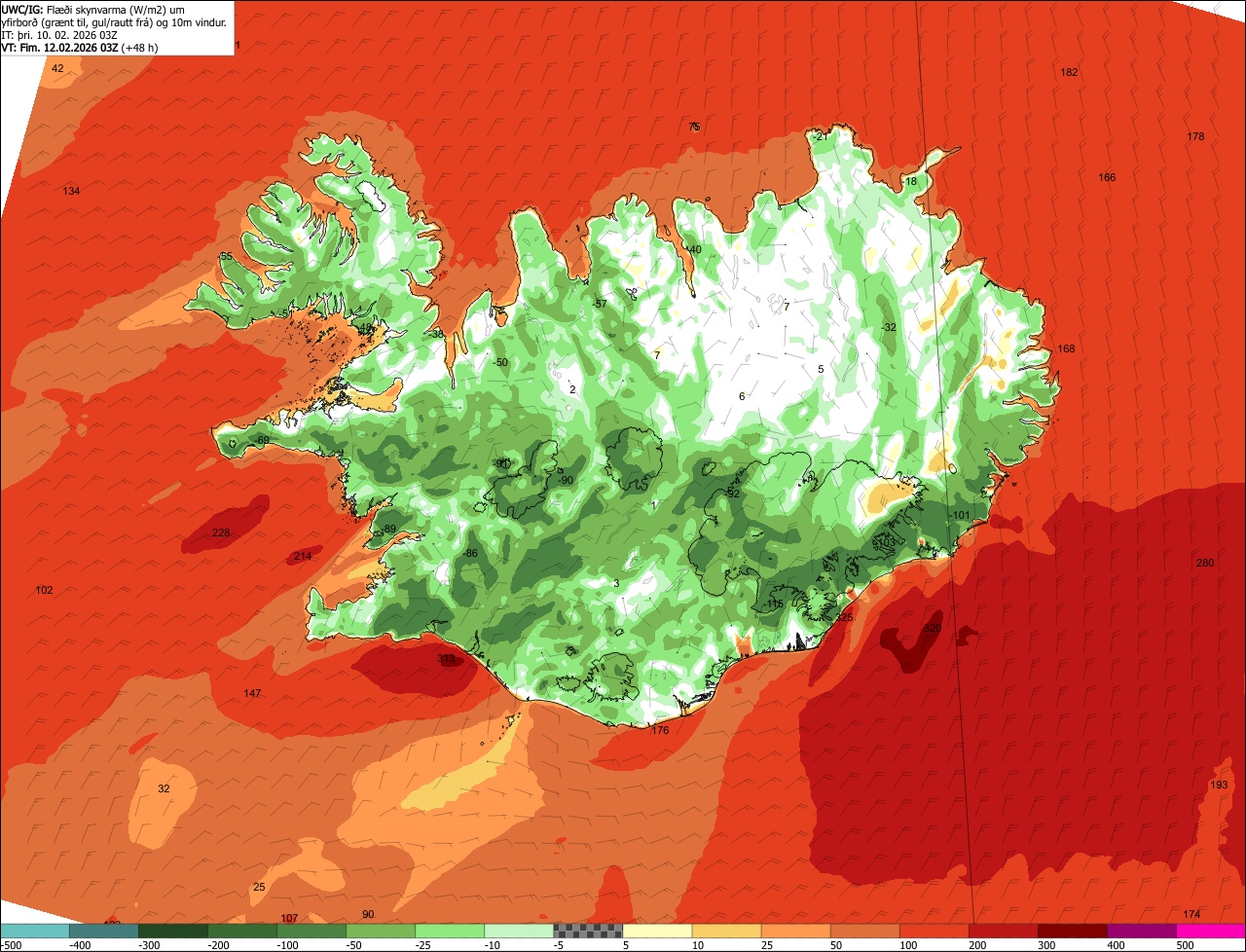The image size is (1246, 952).
Task: Click the heat flux value 168
Action: pyautogui.click(x=1066, y=348)
